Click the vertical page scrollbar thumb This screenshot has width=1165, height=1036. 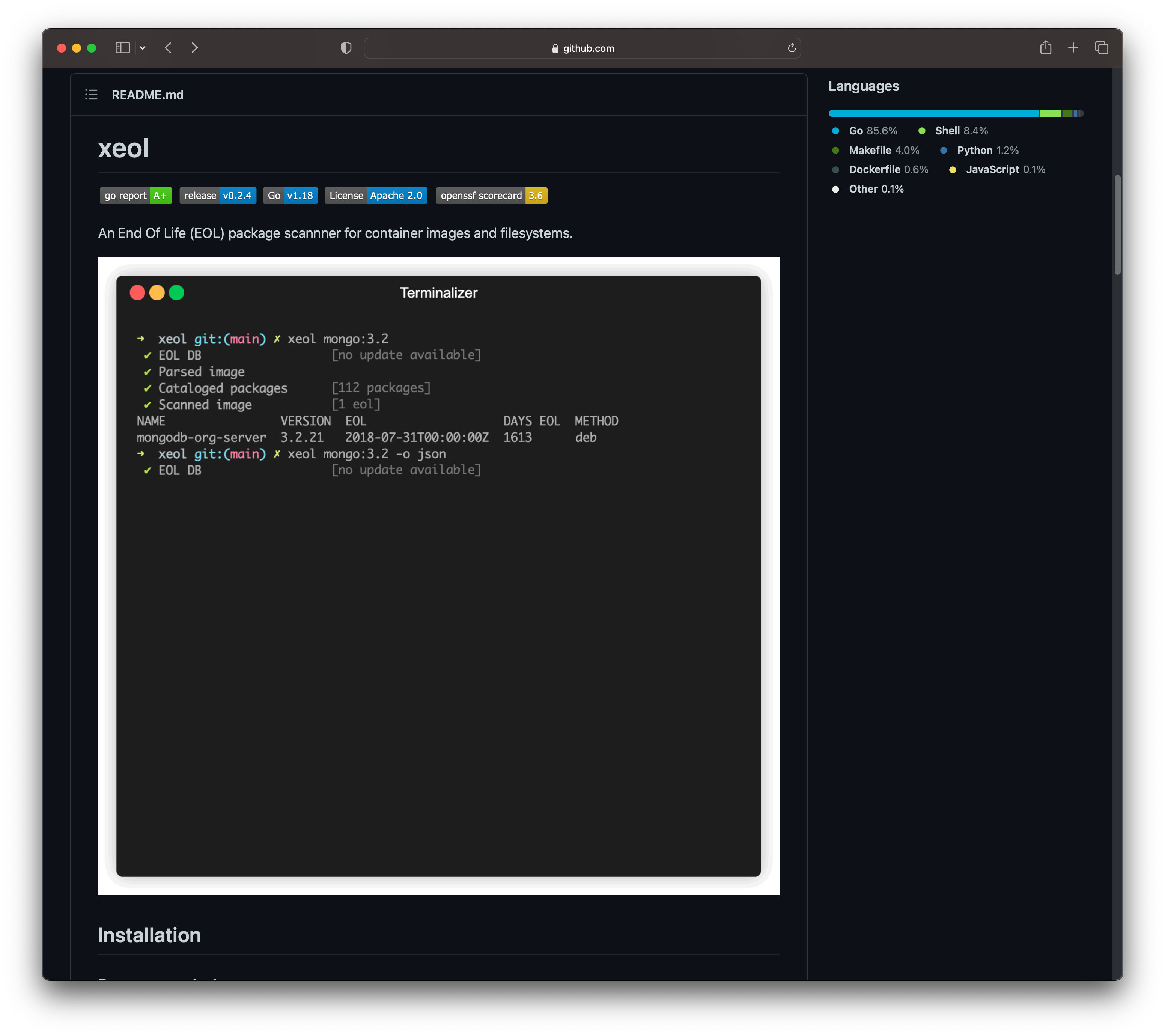(1117, 225)
